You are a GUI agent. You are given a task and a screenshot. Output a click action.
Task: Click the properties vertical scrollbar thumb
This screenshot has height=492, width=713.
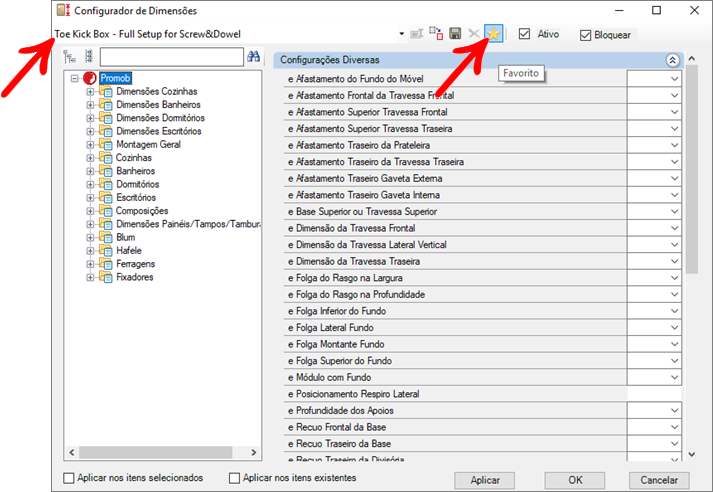692,169
